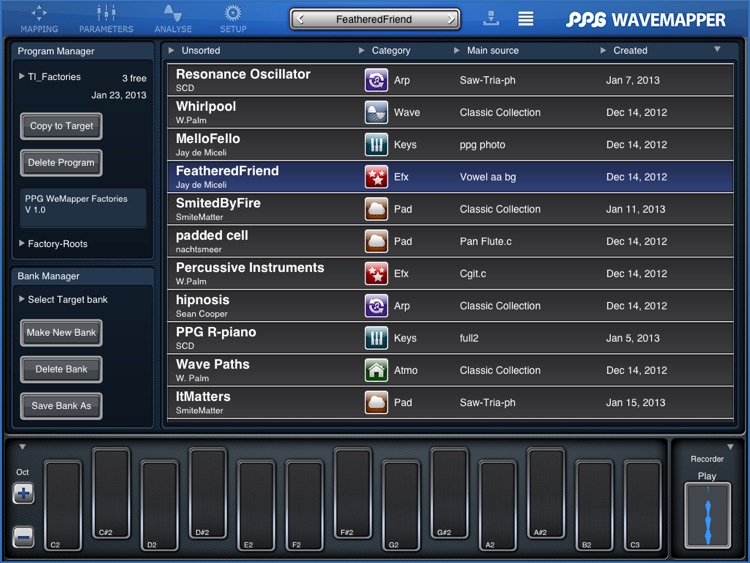Click the FeatheredFriend program name display
The image size is (750, 563).
pyautogui.click(x=374, y=19)
